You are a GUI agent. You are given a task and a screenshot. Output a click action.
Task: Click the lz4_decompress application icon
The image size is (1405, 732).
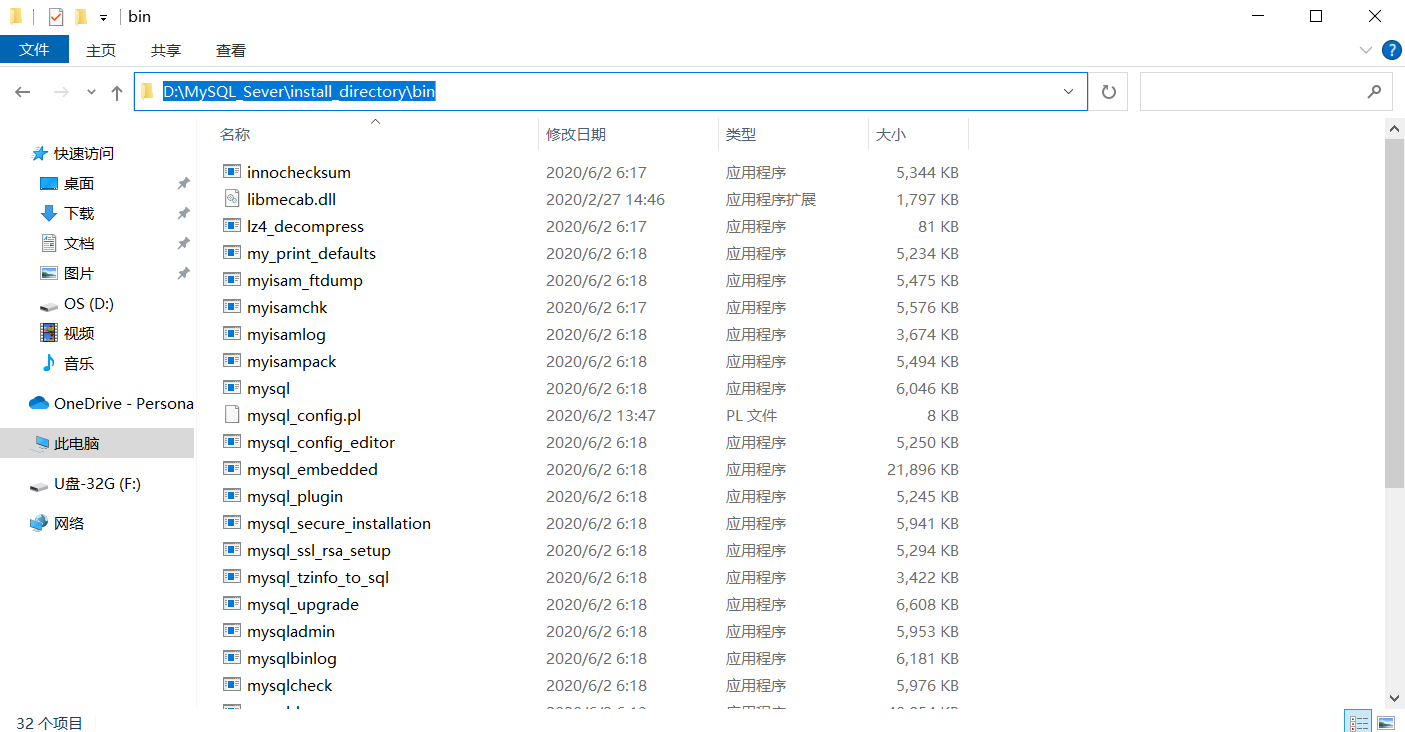click(x=231, y=226)
